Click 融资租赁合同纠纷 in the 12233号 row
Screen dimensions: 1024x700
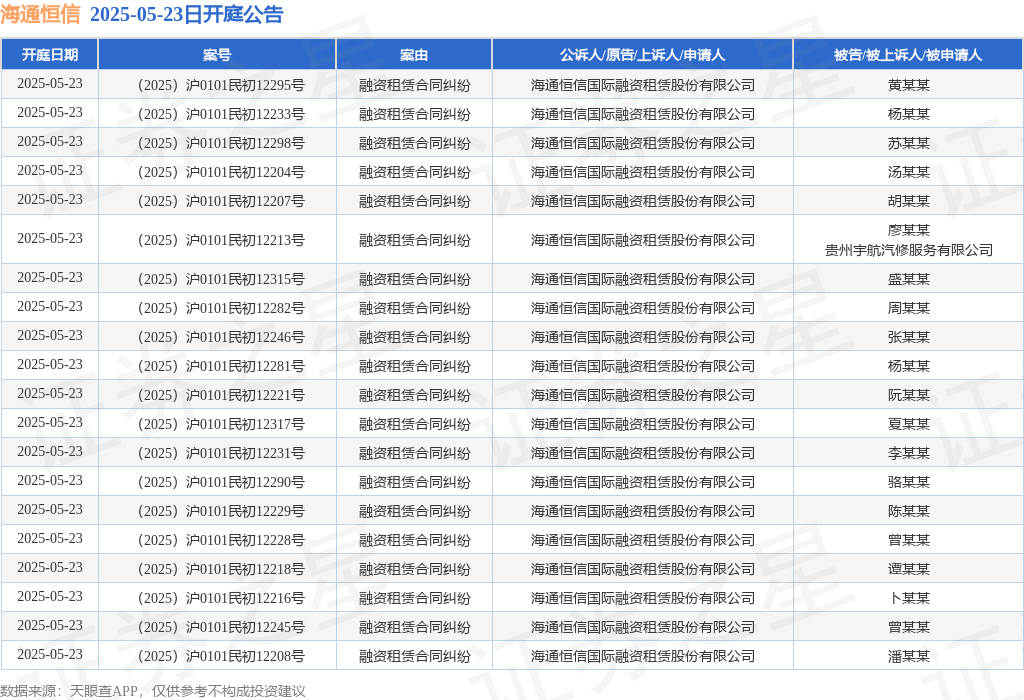point(414,114)
